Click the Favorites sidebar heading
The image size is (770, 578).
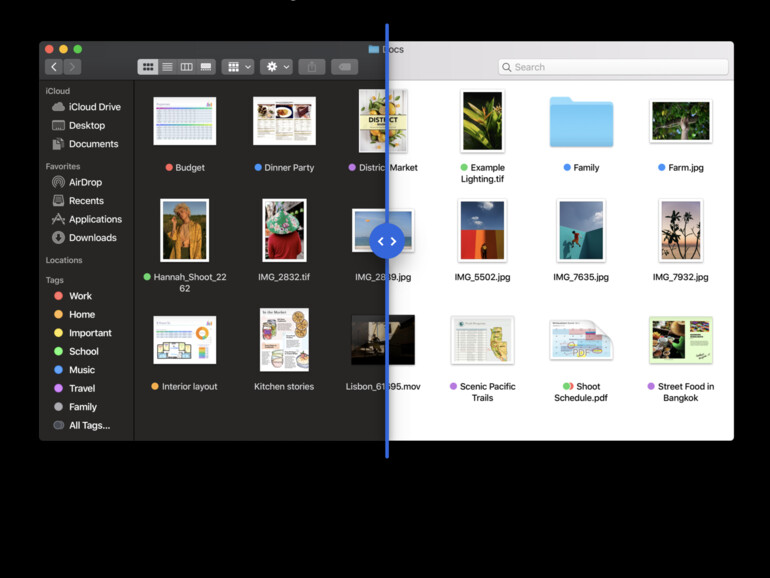[63, 166]
